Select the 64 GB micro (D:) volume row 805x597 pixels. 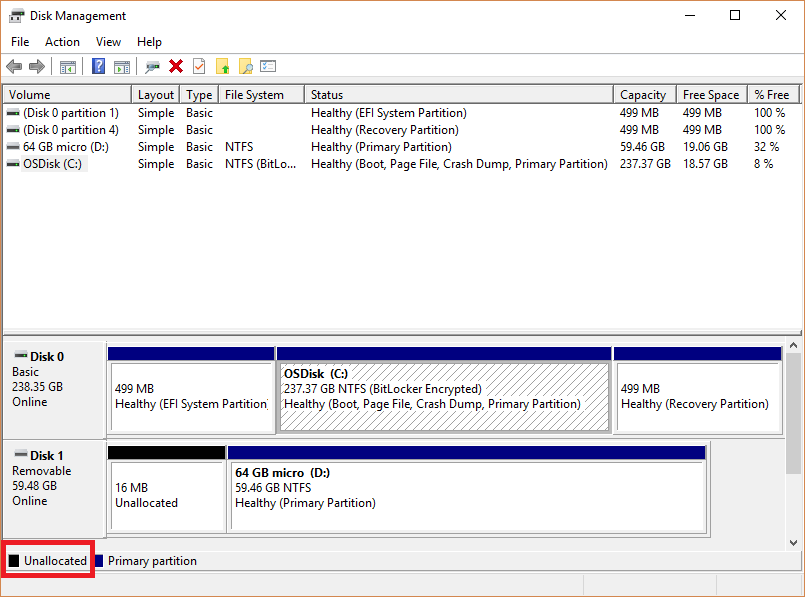[402, 147]
